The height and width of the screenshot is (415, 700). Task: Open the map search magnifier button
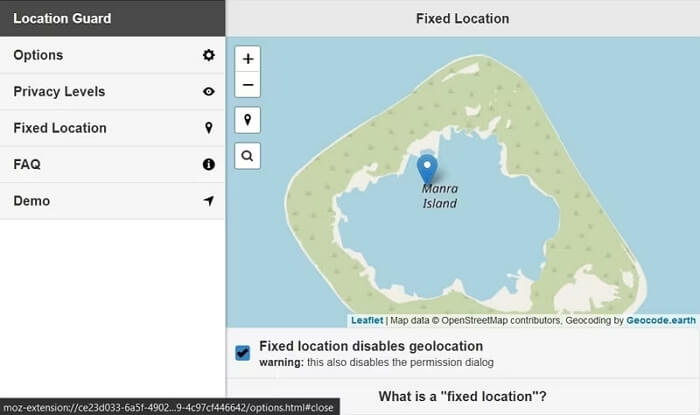[248, 156]
